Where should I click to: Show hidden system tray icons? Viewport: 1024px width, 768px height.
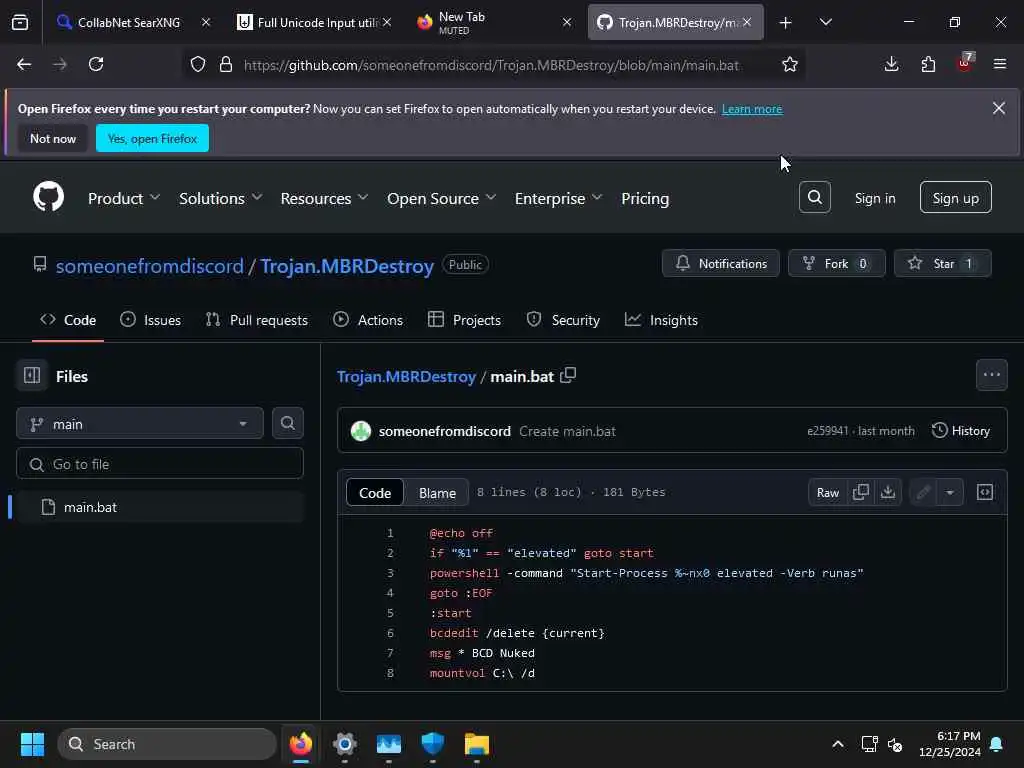837,744
